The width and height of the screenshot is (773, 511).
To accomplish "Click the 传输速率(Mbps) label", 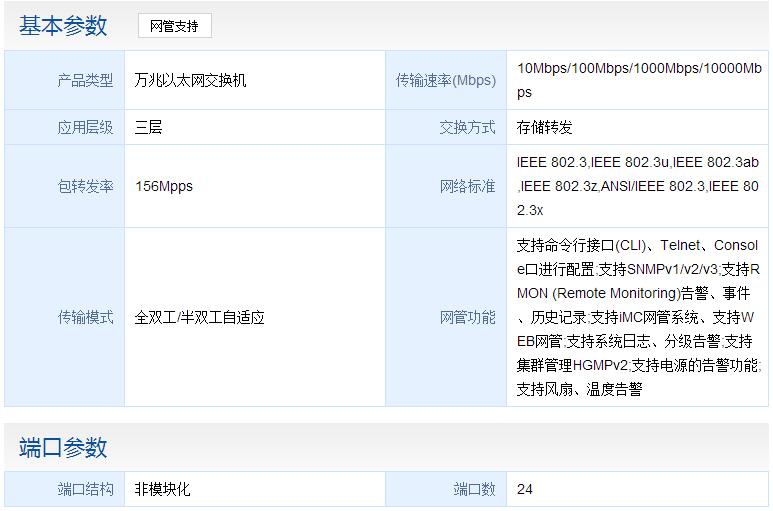I will point(446,80).
